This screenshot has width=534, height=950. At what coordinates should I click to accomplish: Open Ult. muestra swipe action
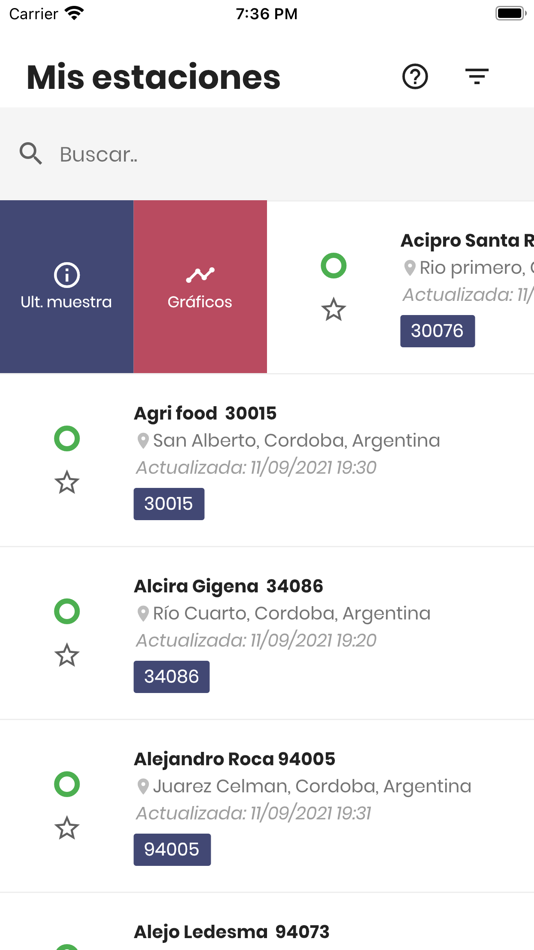click(x=67, y=287)
